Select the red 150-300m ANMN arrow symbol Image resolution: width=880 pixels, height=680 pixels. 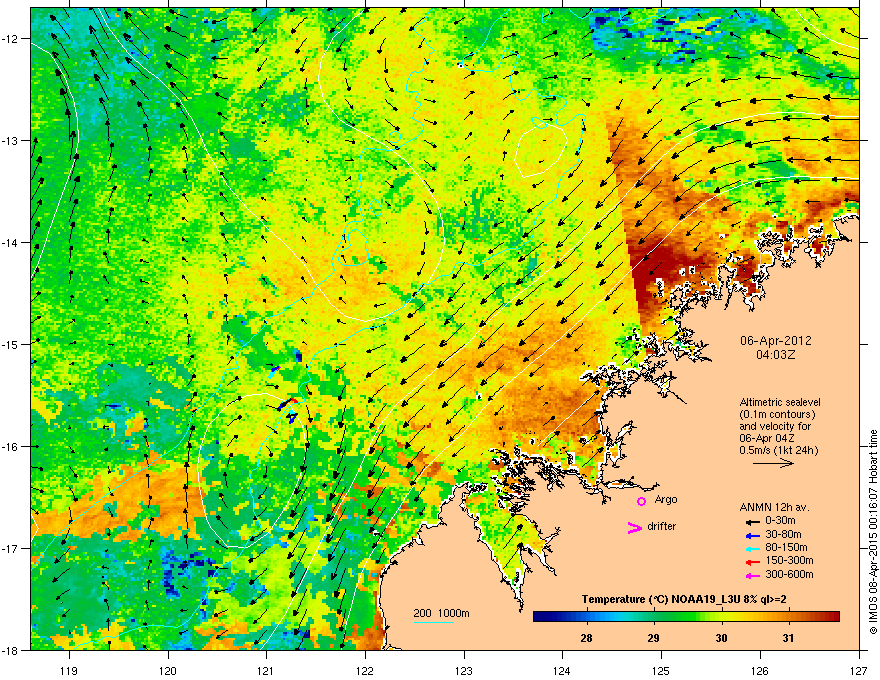[752, 562]
